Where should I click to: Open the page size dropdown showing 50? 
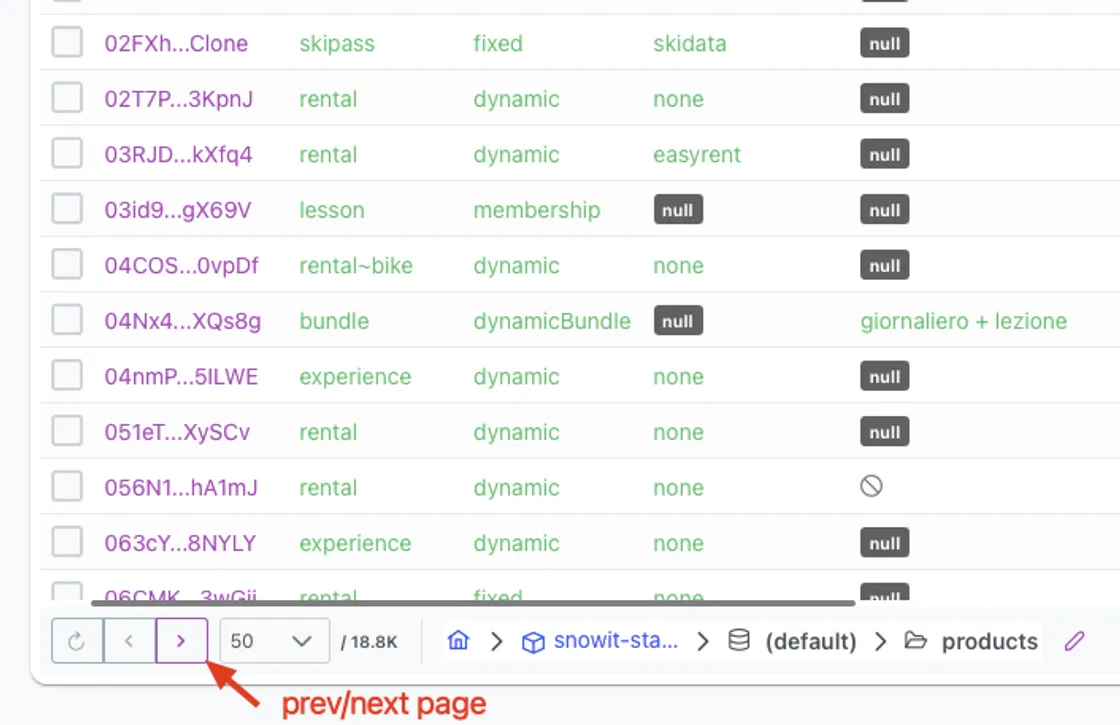tap(274, 641)
